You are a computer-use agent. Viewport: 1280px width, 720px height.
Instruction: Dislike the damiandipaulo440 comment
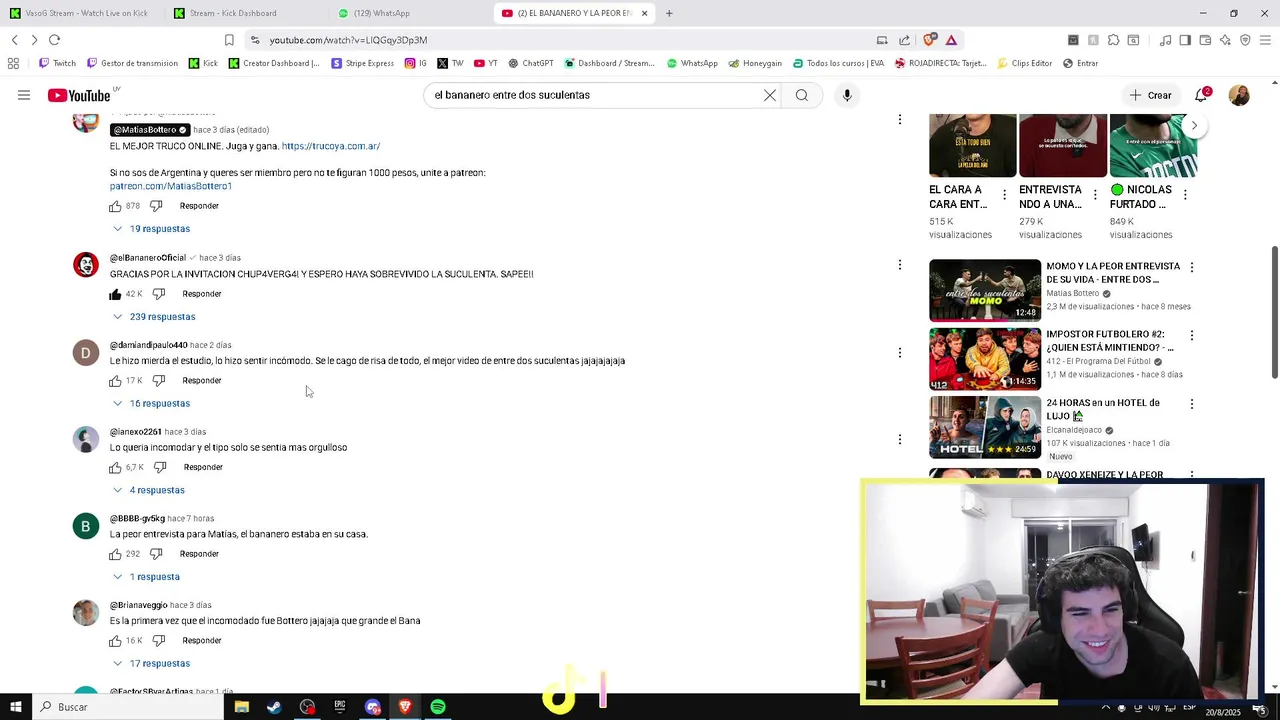click(x=158, y=381)
